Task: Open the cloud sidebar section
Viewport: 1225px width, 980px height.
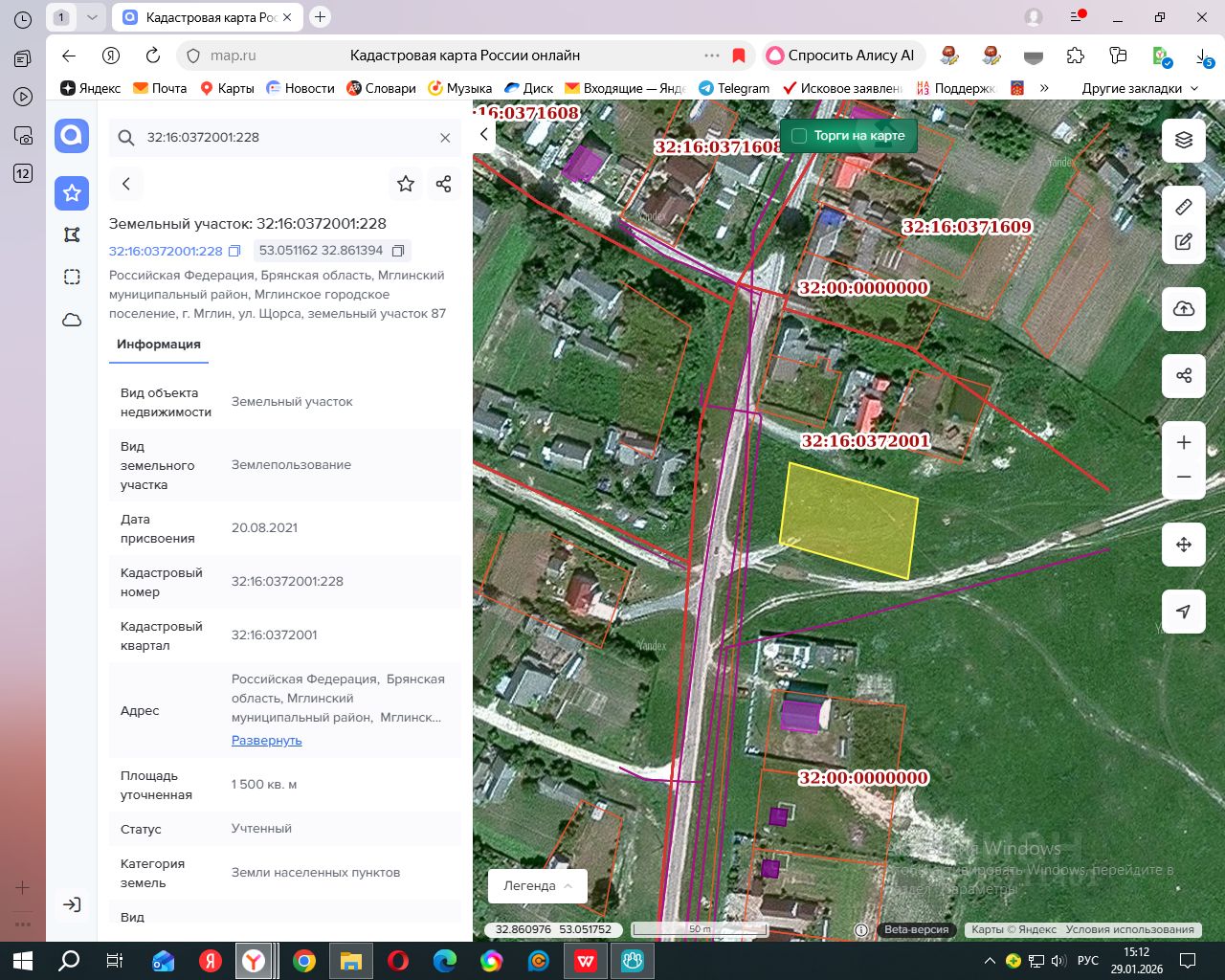Action: (72, 320)
